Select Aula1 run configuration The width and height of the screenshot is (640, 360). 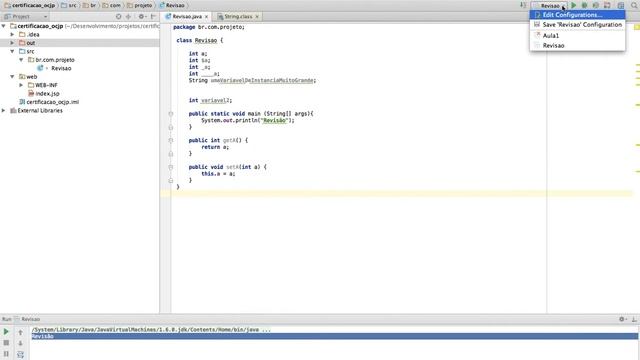577,36
